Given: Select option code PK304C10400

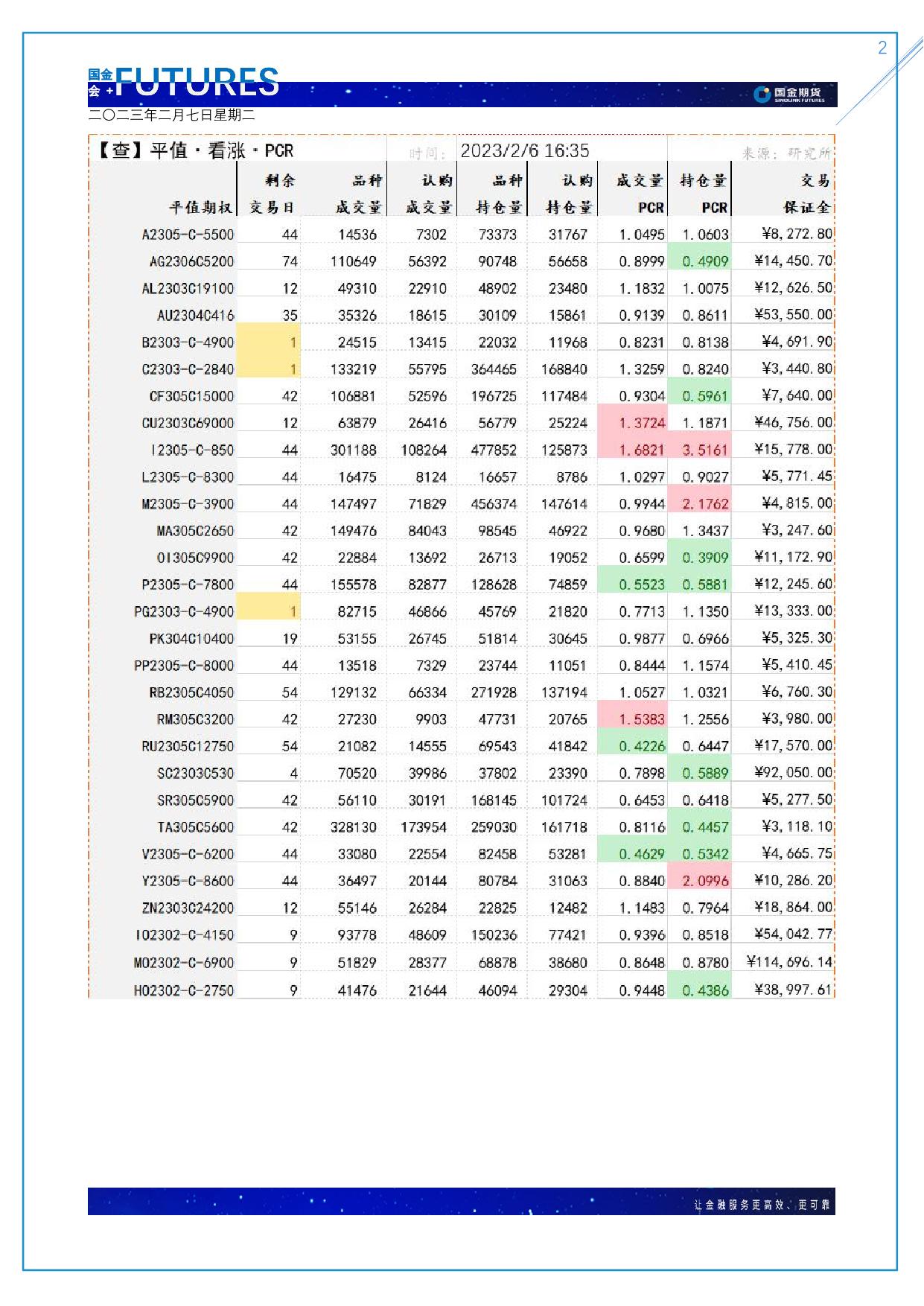Looking at the screenshot, I should click(x=191, y=639).
